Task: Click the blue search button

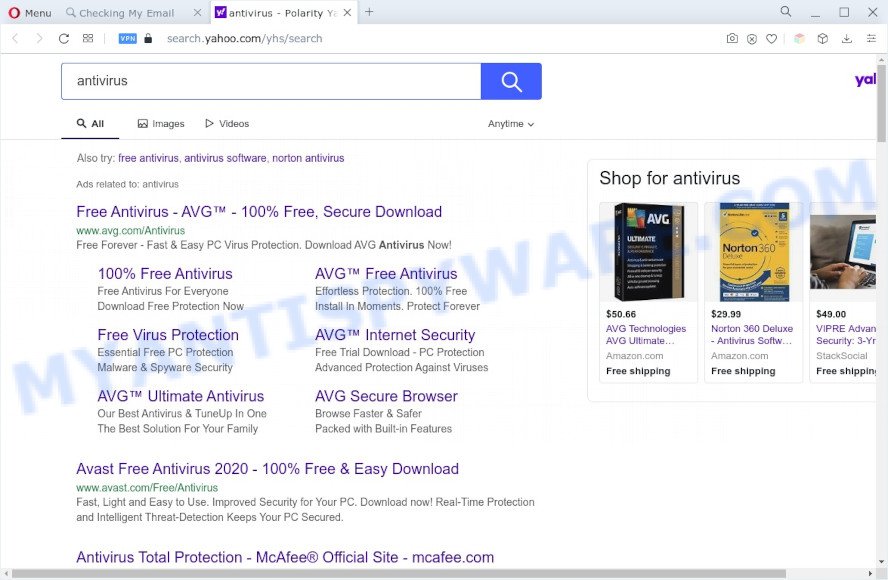Action: coord(511,81)
